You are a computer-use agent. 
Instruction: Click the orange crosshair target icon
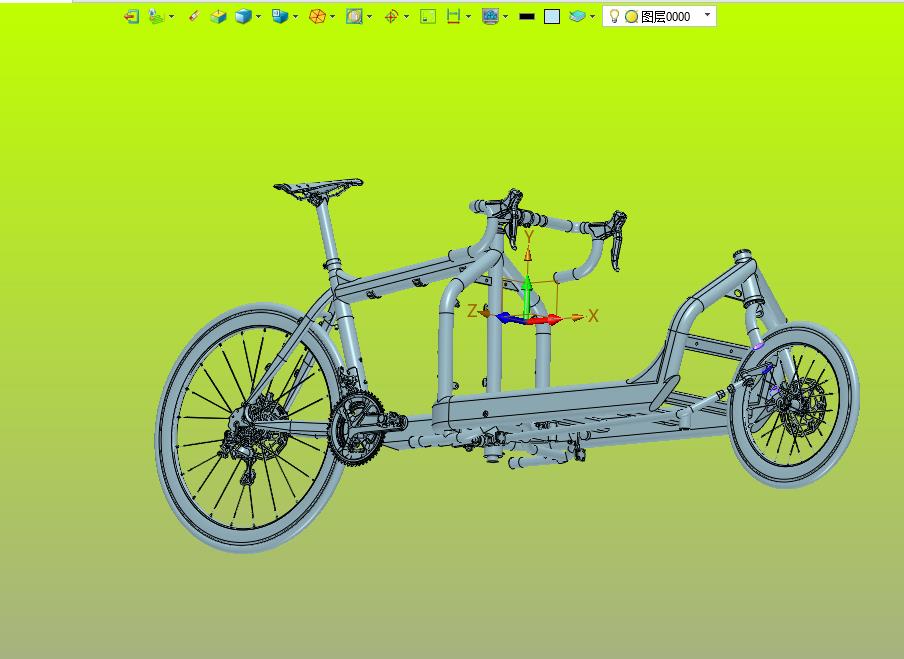(391, 16)
